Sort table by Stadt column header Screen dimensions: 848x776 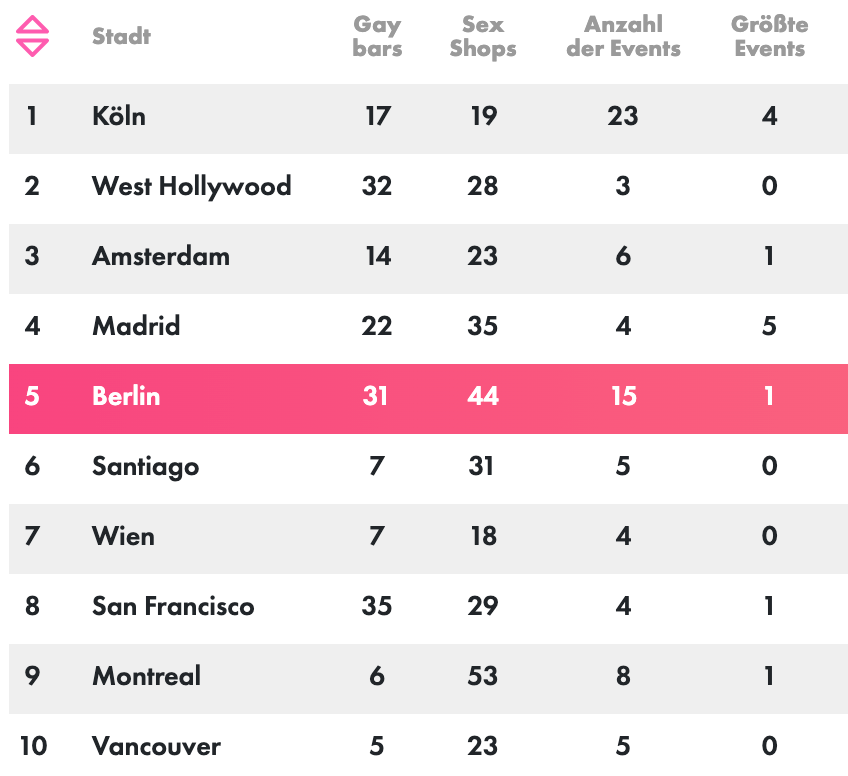click(x=121, y=37)
